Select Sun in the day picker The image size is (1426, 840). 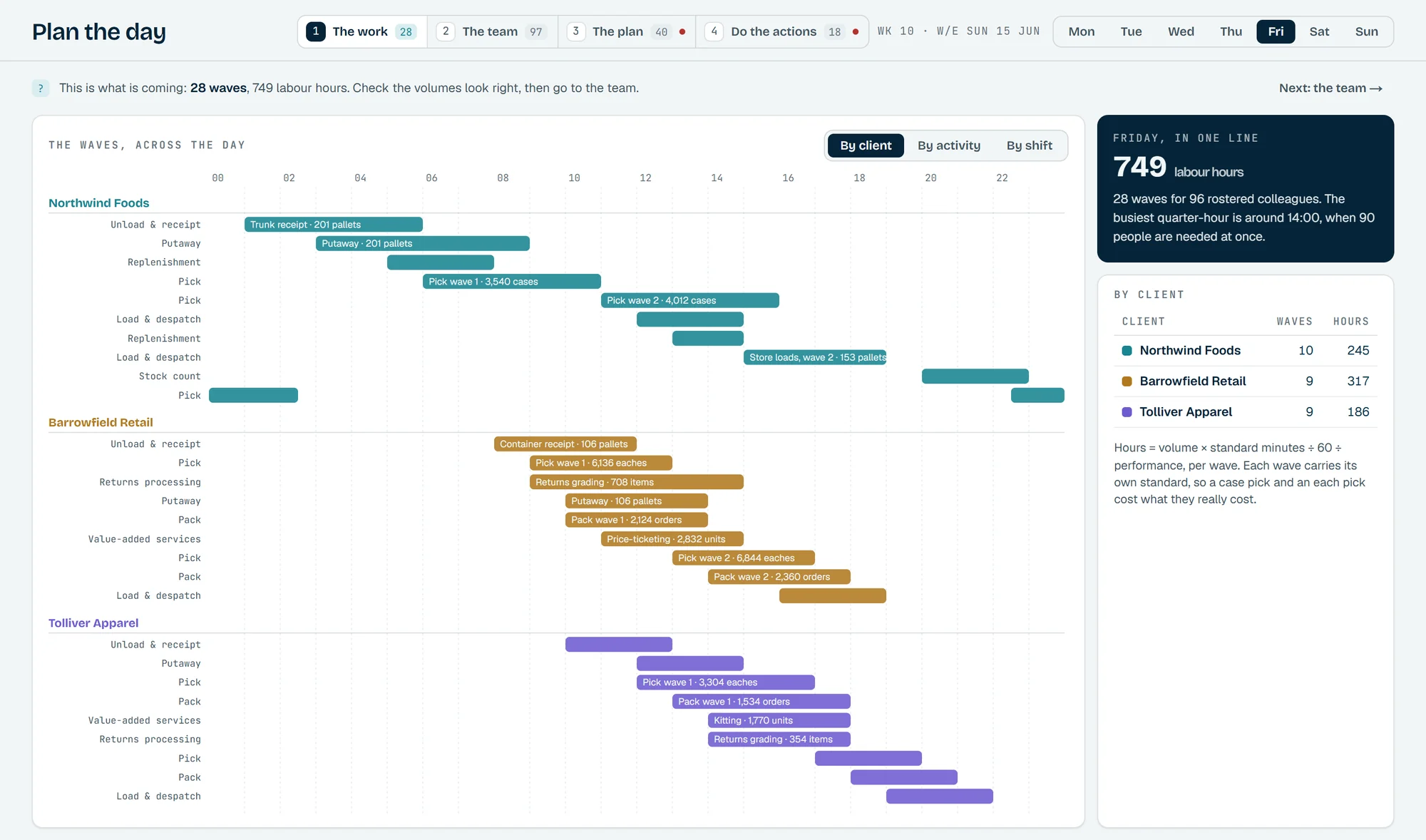pyautogui.click(x=1366, y=31)
